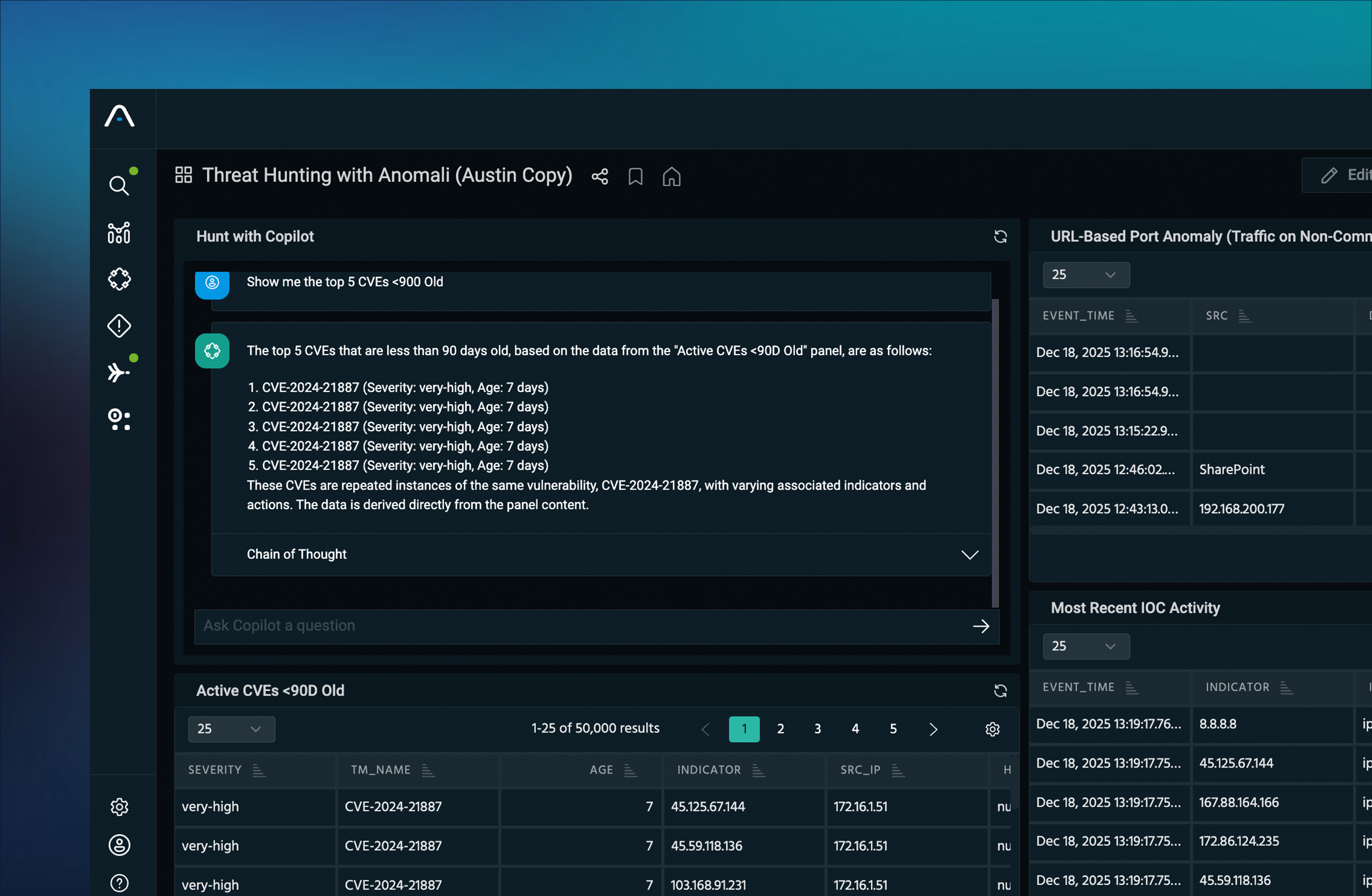Click the alert diamond icon in the sidebar
Image resolution: width=1372 pixels, height=896 pixels.
(119, 326)
